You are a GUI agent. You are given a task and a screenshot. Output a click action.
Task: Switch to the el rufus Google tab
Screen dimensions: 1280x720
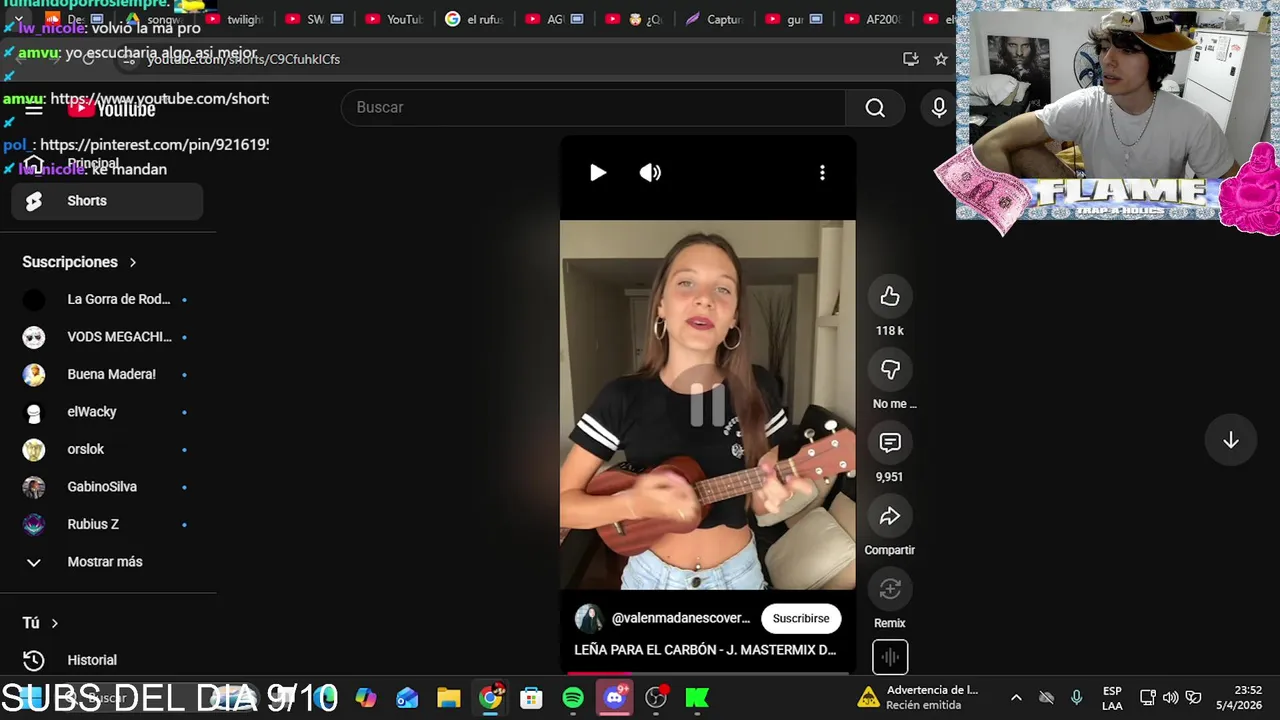(475, 19)
